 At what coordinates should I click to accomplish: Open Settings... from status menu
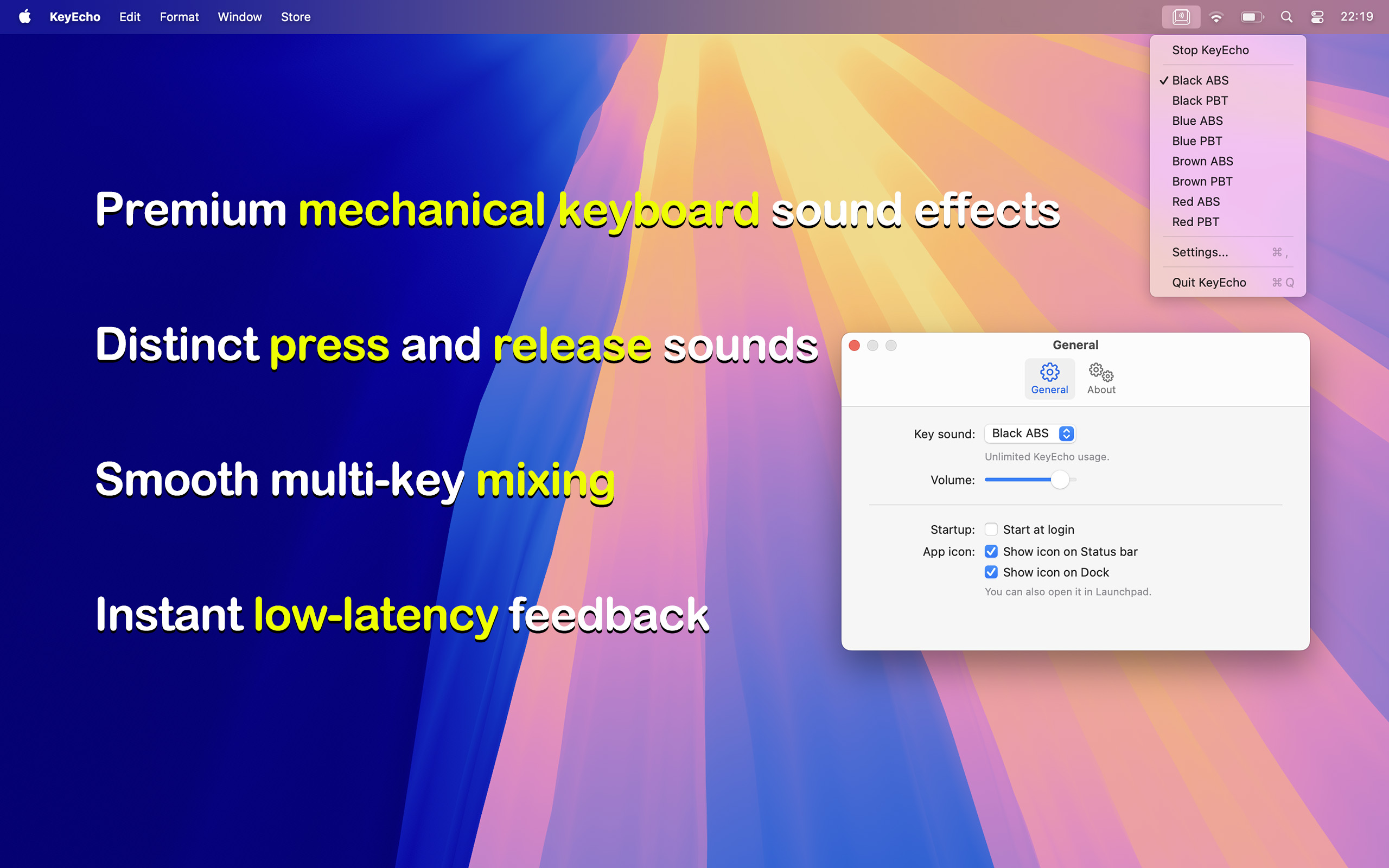point(1228,252)
